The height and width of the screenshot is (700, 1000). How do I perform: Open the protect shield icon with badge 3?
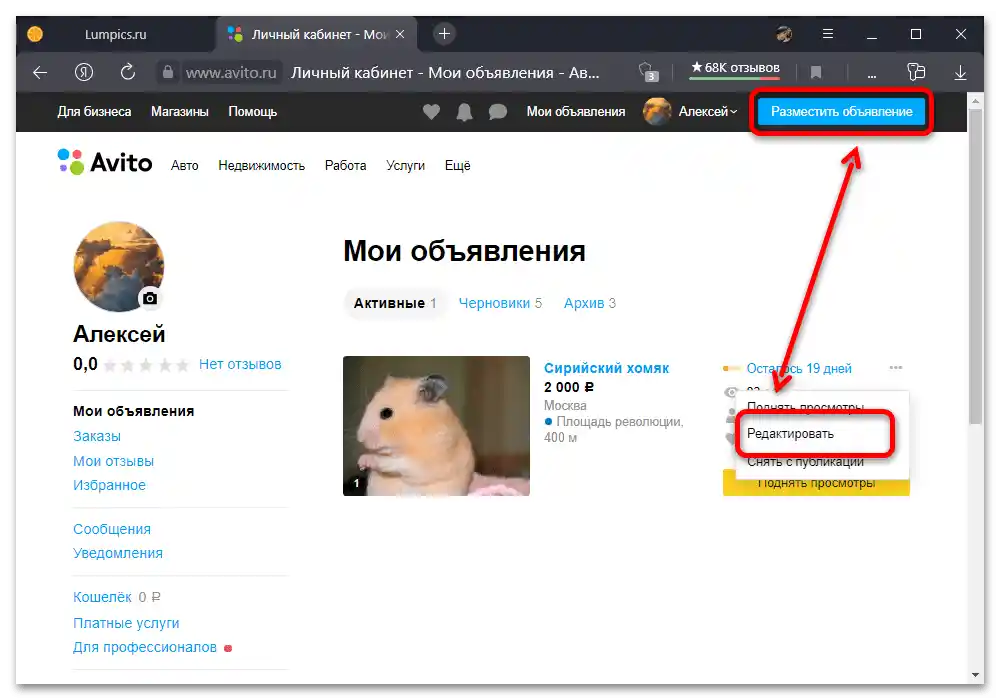648,71
